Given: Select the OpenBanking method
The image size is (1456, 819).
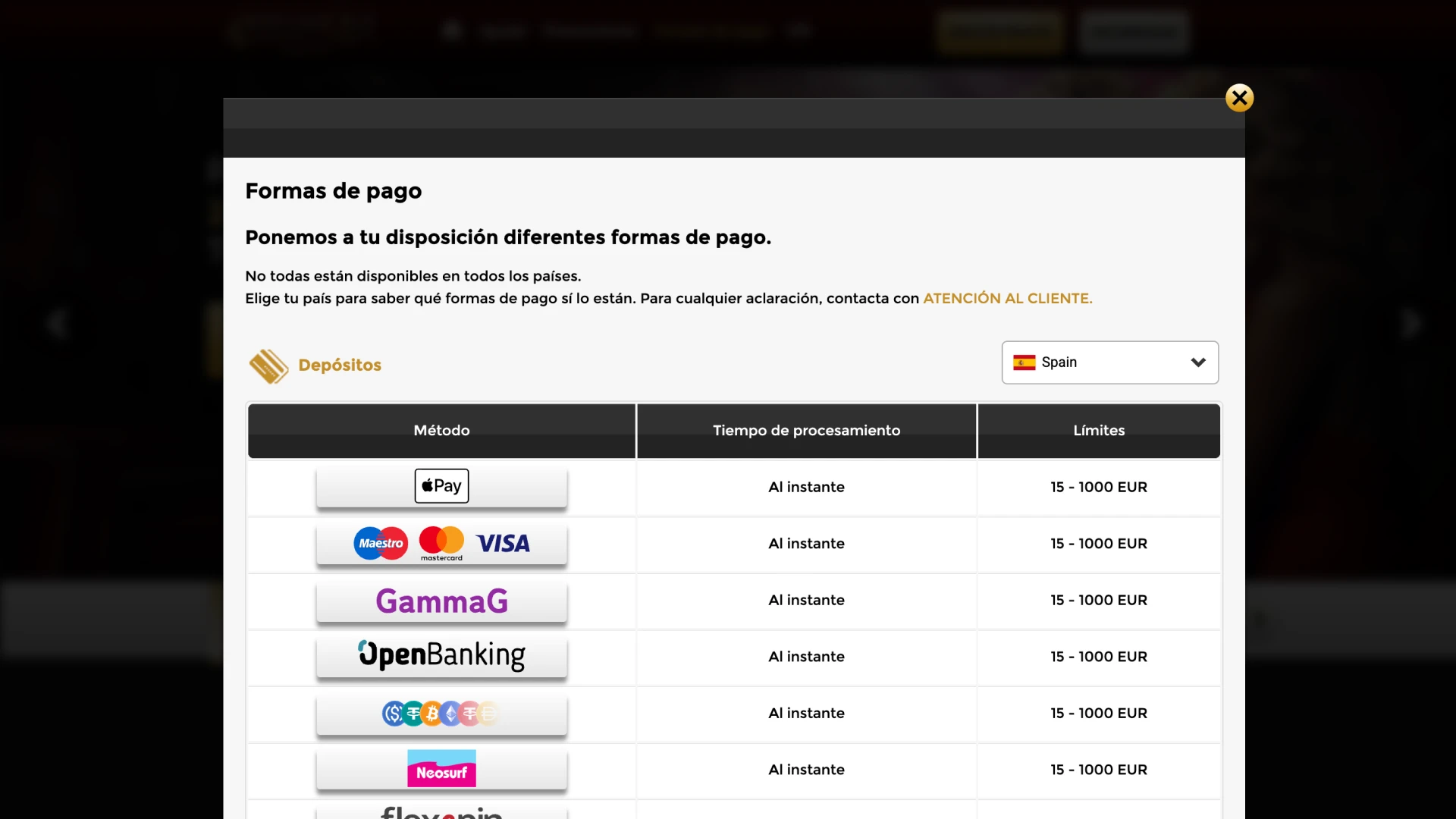Looking at the screenshot, I should (441, 656).
